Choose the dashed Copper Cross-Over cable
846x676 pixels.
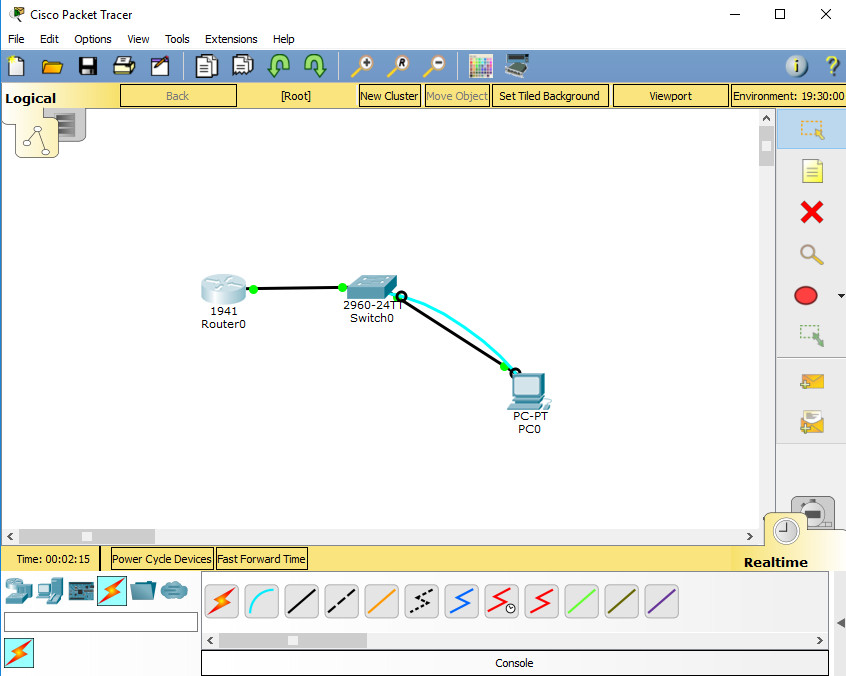pyautogui.click(x=342, y=601)
